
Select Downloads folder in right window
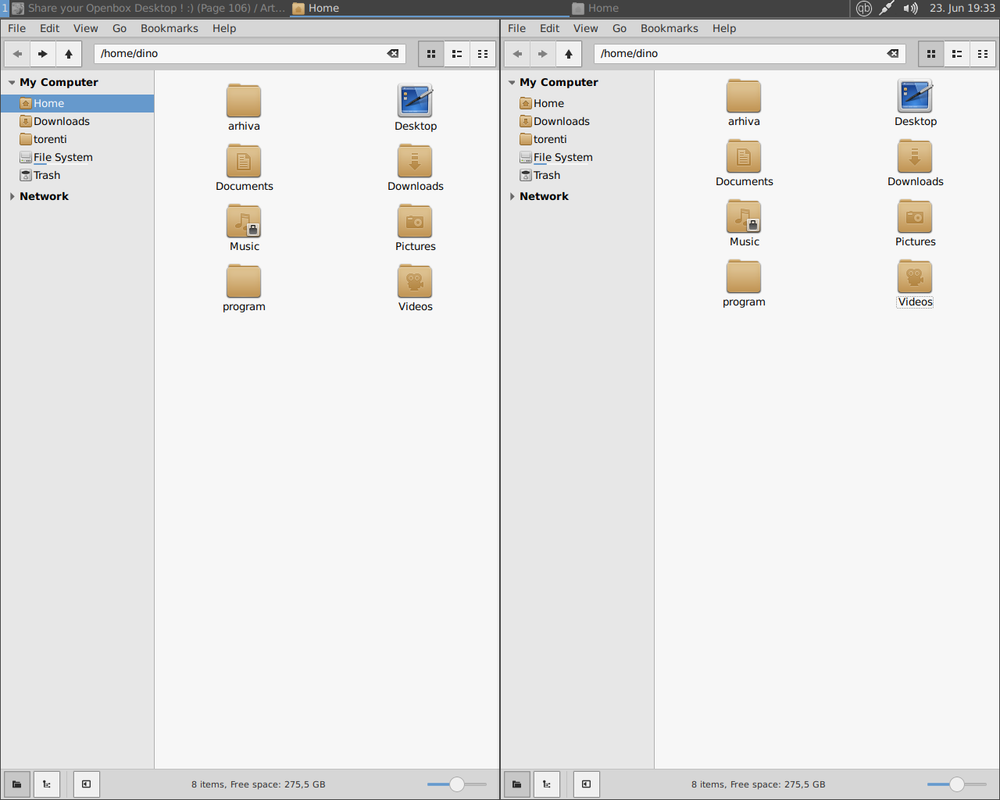[x=915, y=163]
